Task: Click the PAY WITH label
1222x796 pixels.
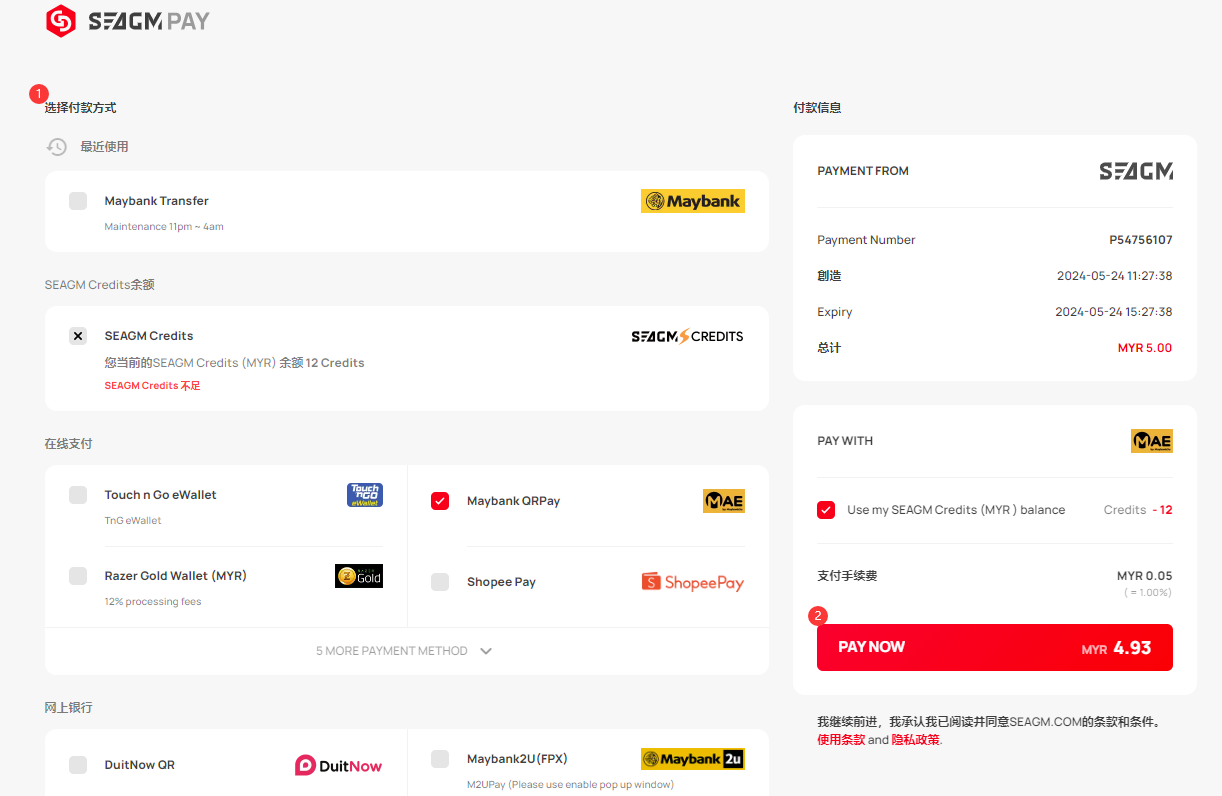Action: tap(845, 441)
